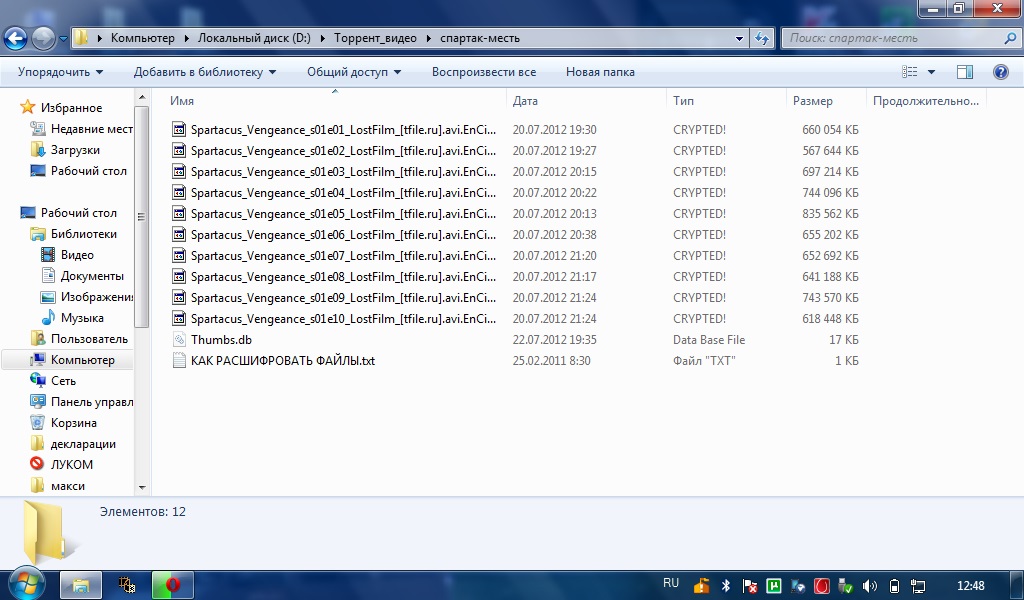Click the 'Видео' library icon
Screen dimensions: 1024x600
point(48,255)
